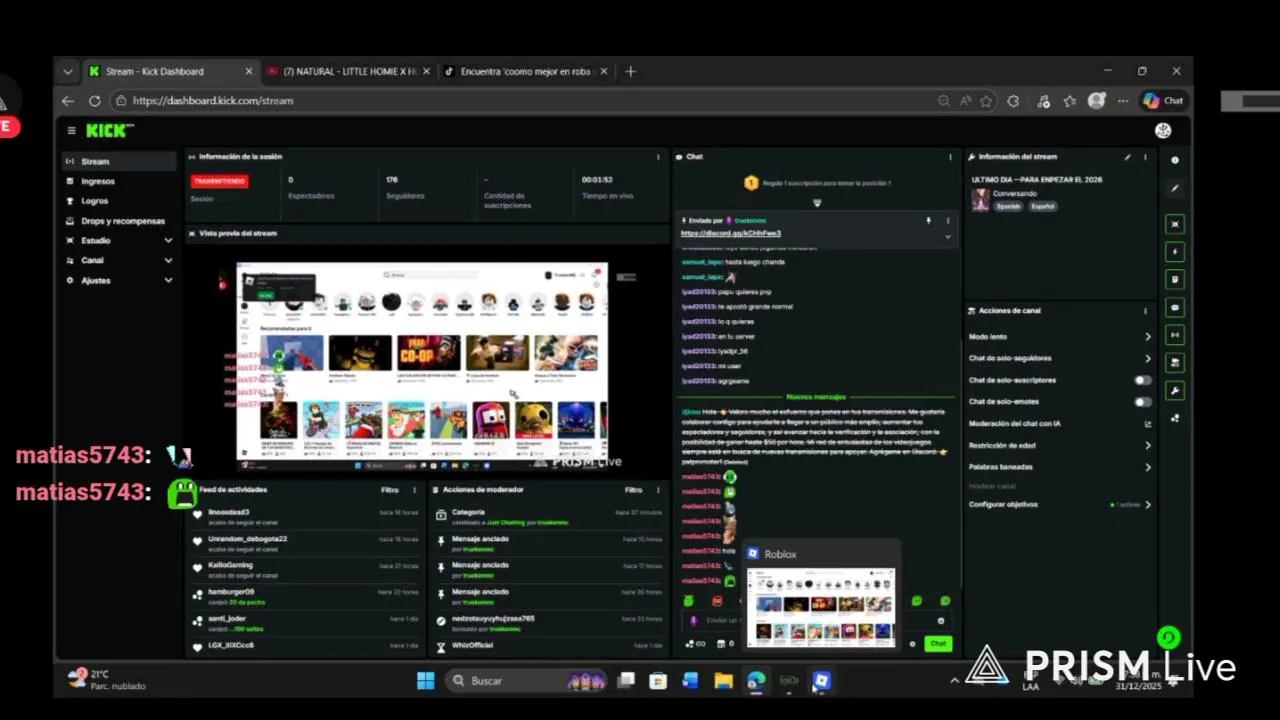The image size is (1280, 720).
Task: Open the browser profile avatar
Action: [x=1097, y=101]
